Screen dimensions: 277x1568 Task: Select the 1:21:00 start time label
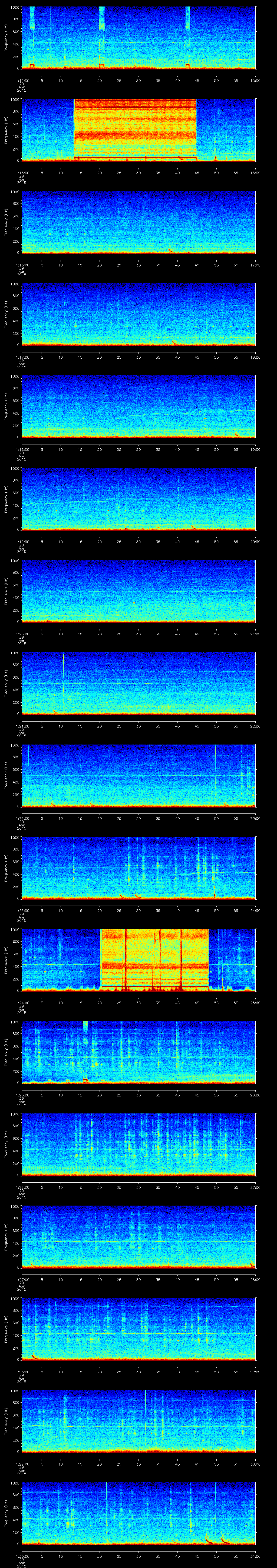point(22,726)
